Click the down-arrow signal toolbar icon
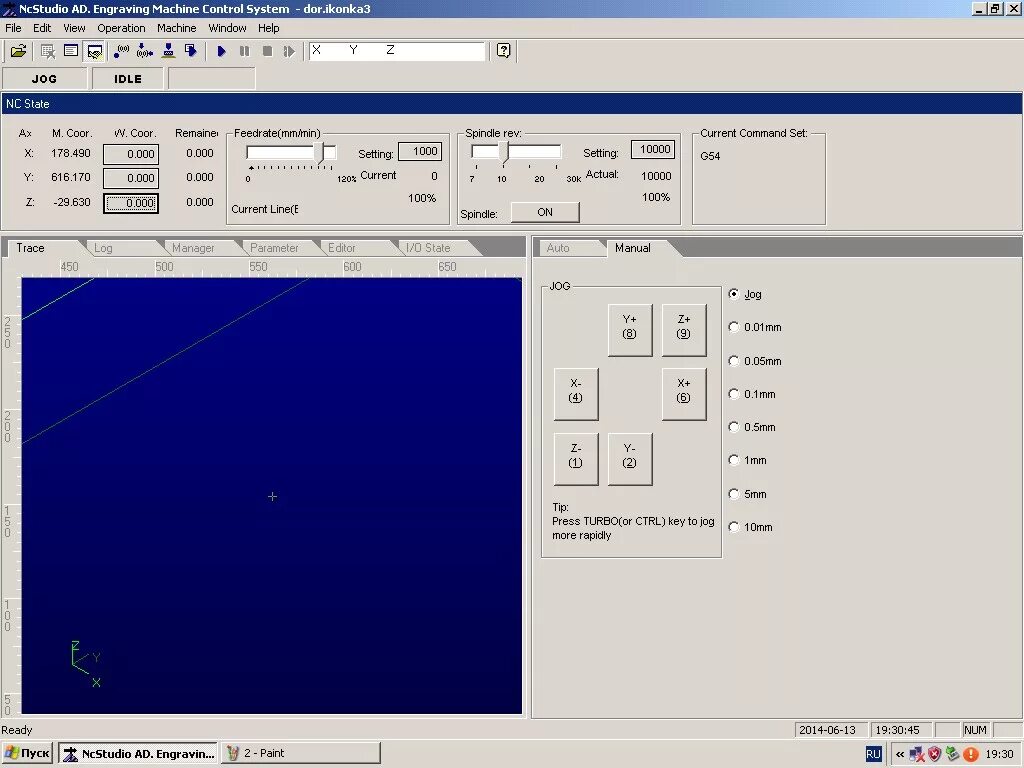This screenshot has height=768, width=1024. [145, 51]
